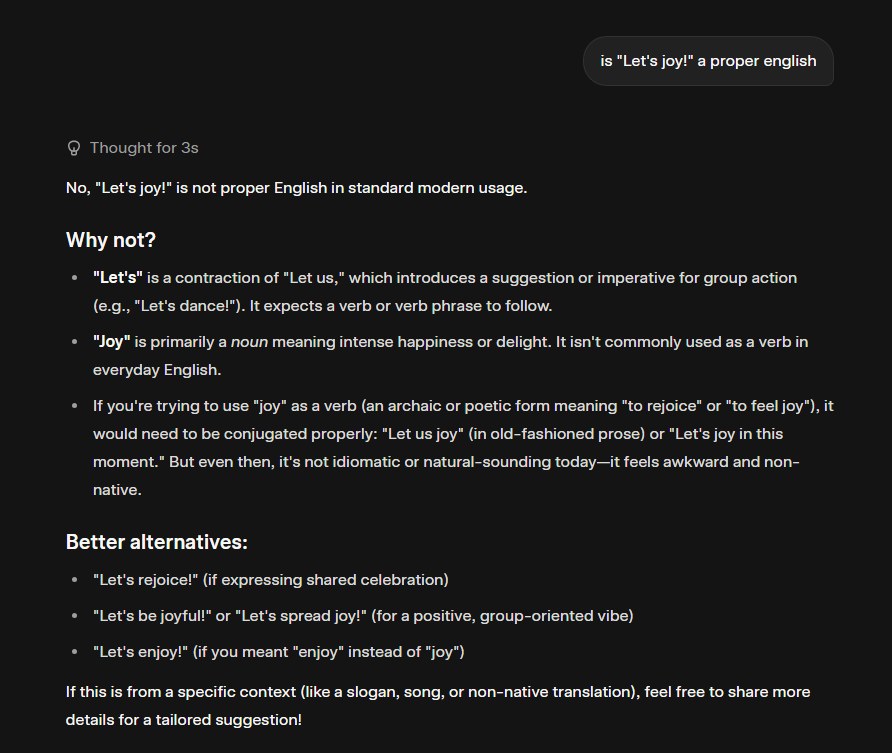Click the "Better alternatives:" heading
The image size is (892, 753).
click(x=156, y=542)
